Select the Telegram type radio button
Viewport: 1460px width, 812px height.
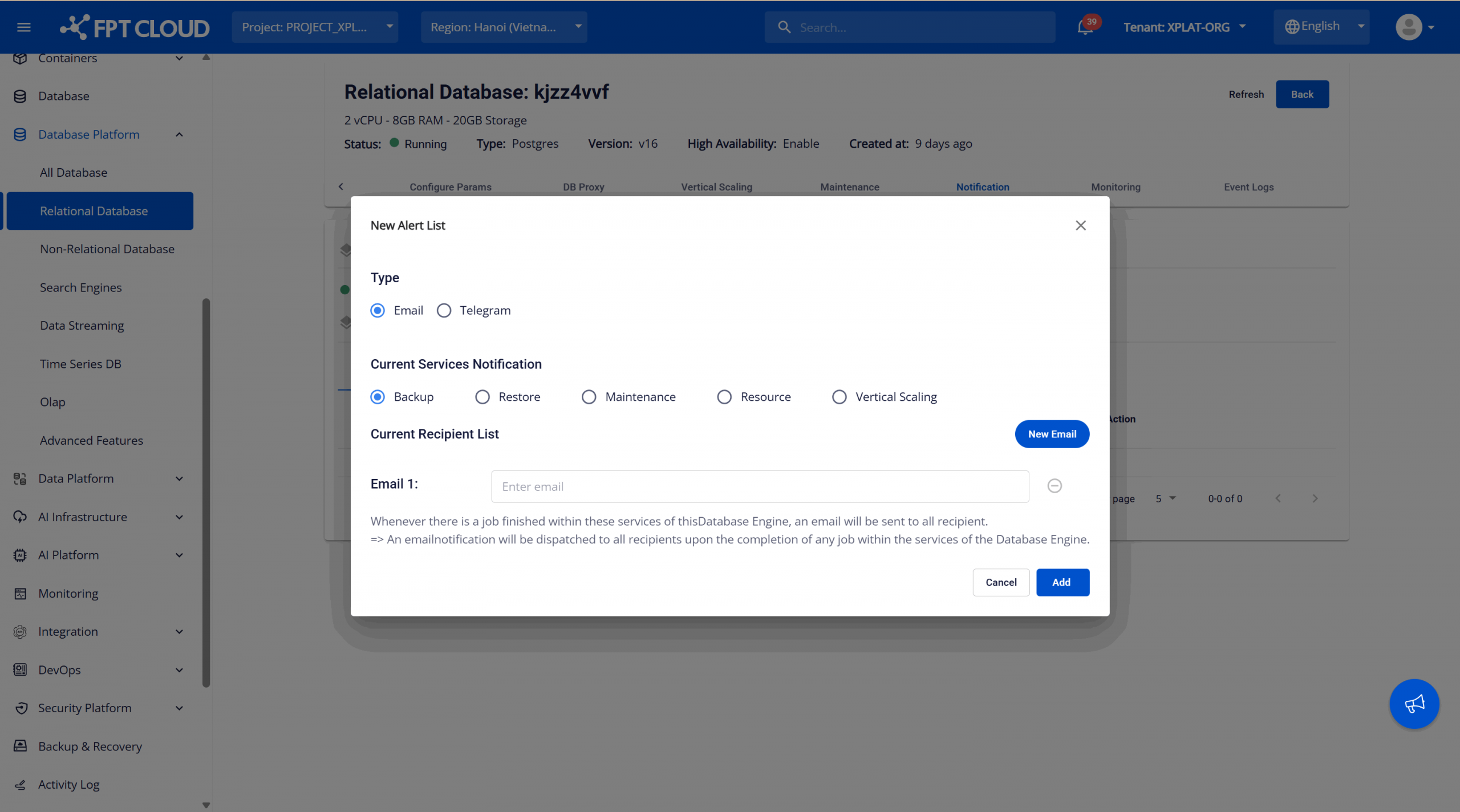point(444,310)
